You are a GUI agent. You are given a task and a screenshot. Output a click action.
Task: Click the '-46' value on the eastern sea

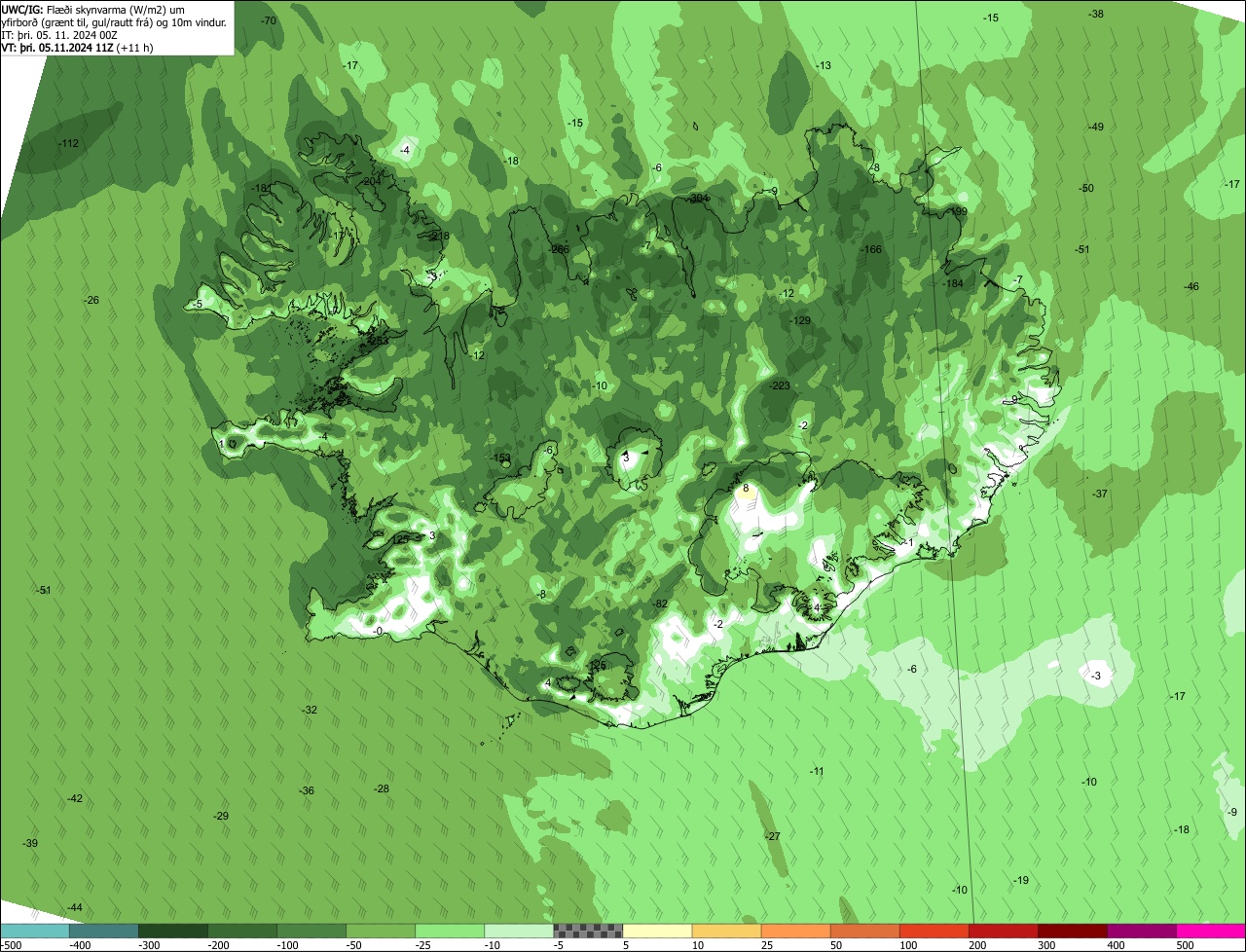(1191, 286)
